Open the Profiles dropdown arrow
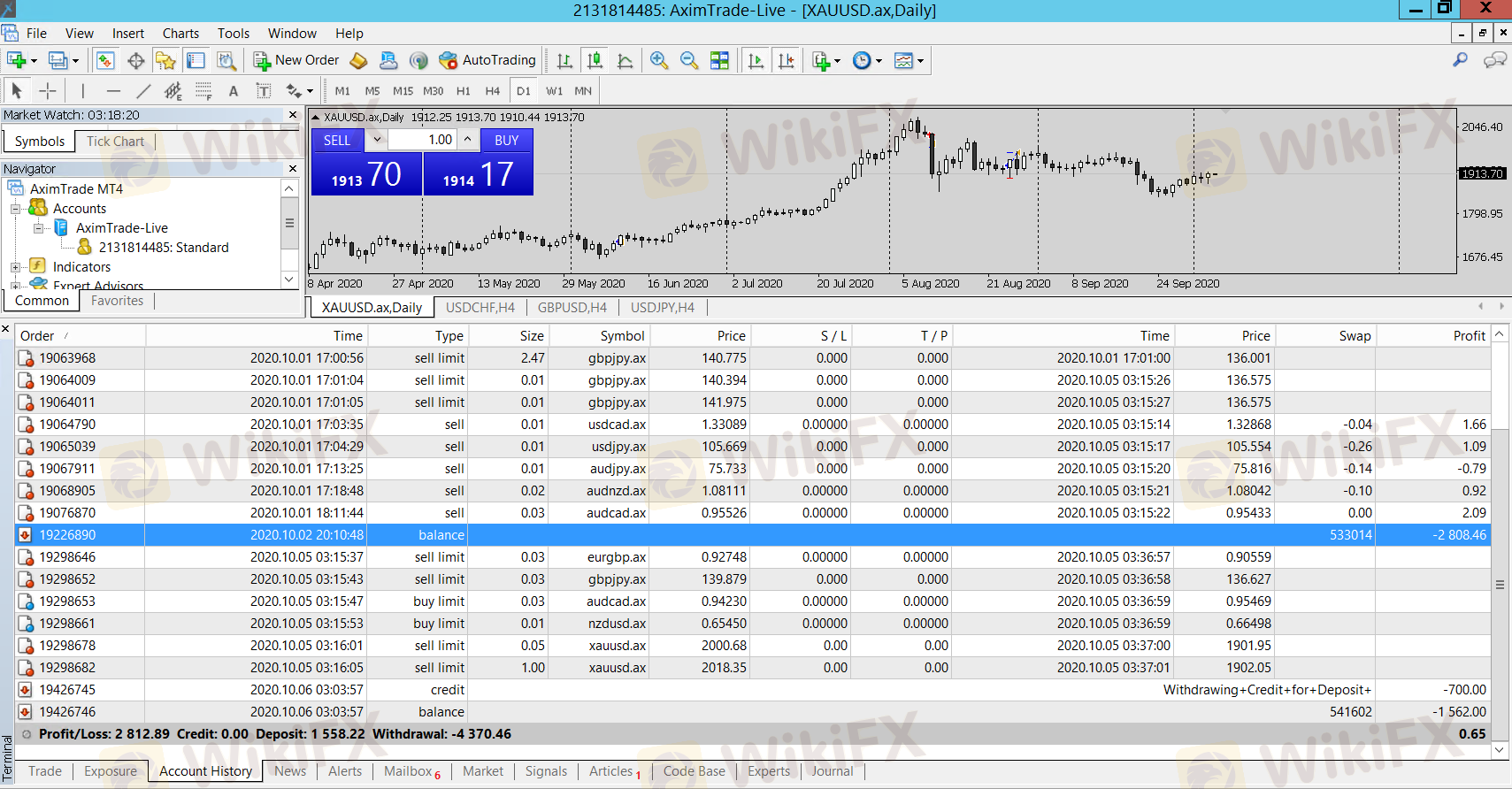The image size is (1512, 789). click(75, 61)
